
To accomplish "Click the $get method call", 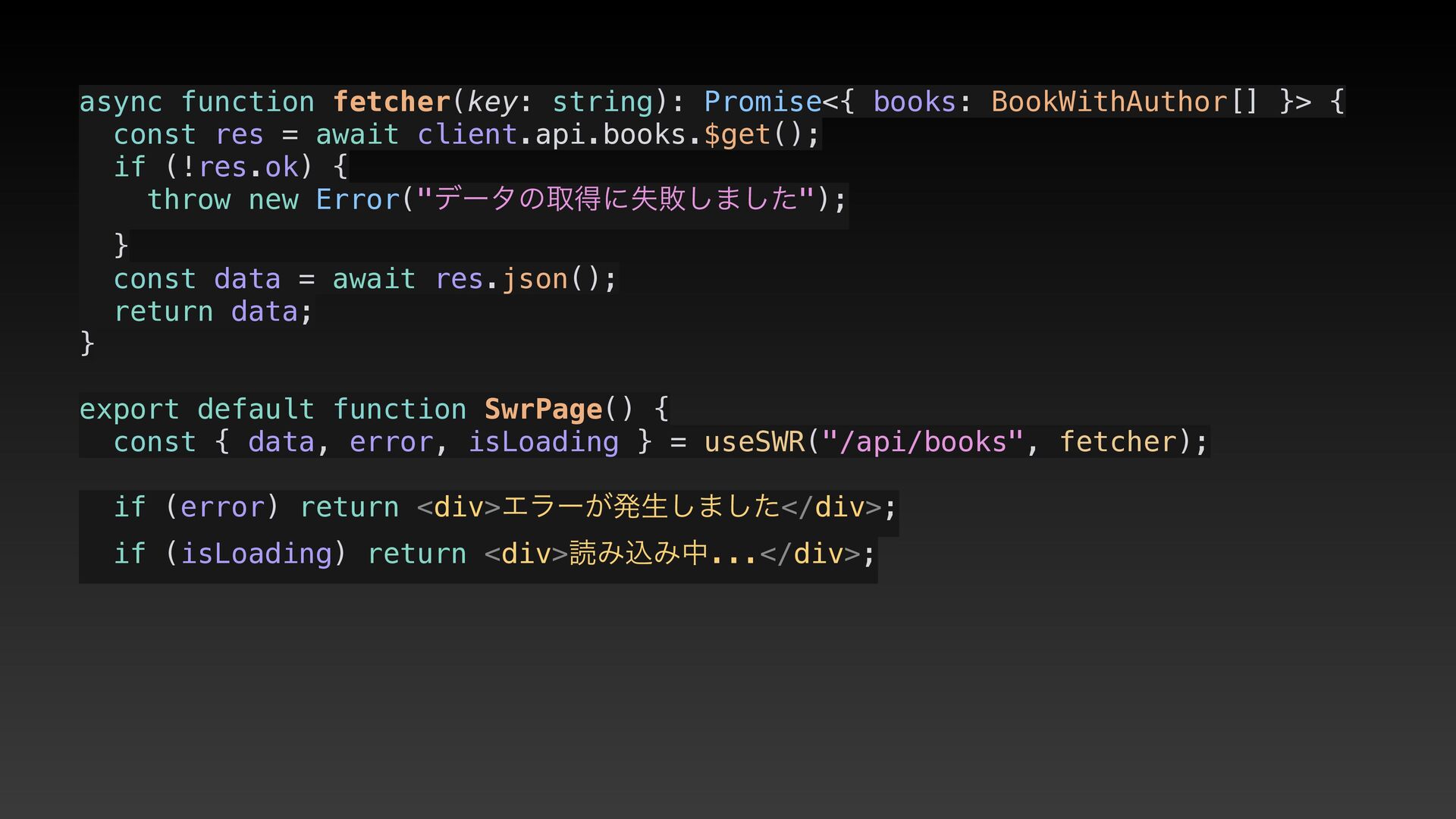I will coord(737,134).
